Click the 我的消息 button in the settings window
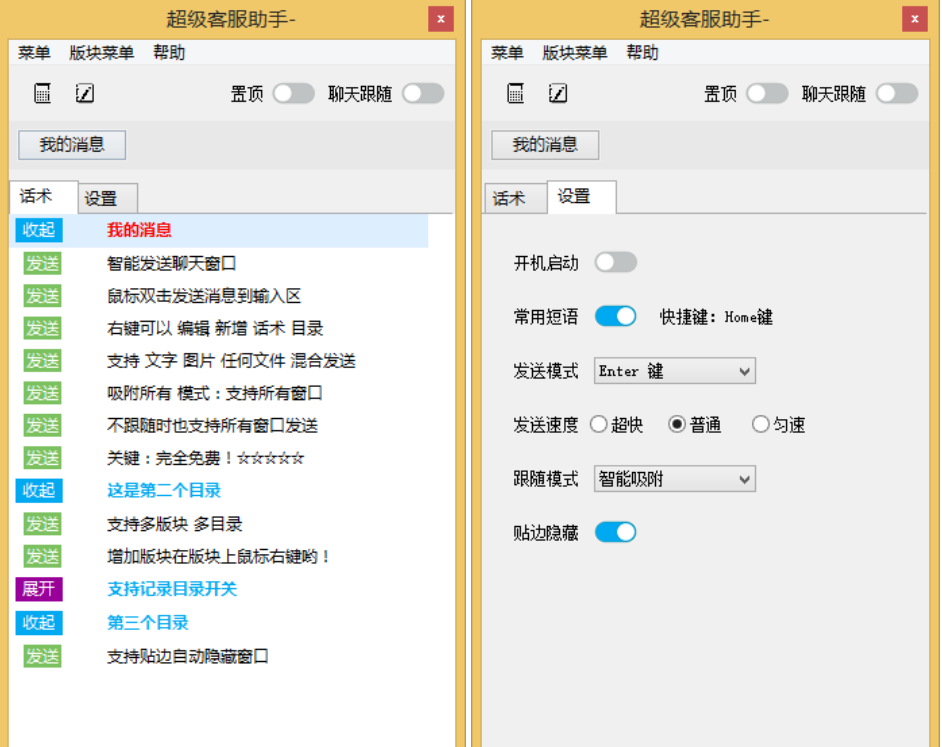Viewport: 942px width, 747px height. pyautogui.click(x=544, y=145)
